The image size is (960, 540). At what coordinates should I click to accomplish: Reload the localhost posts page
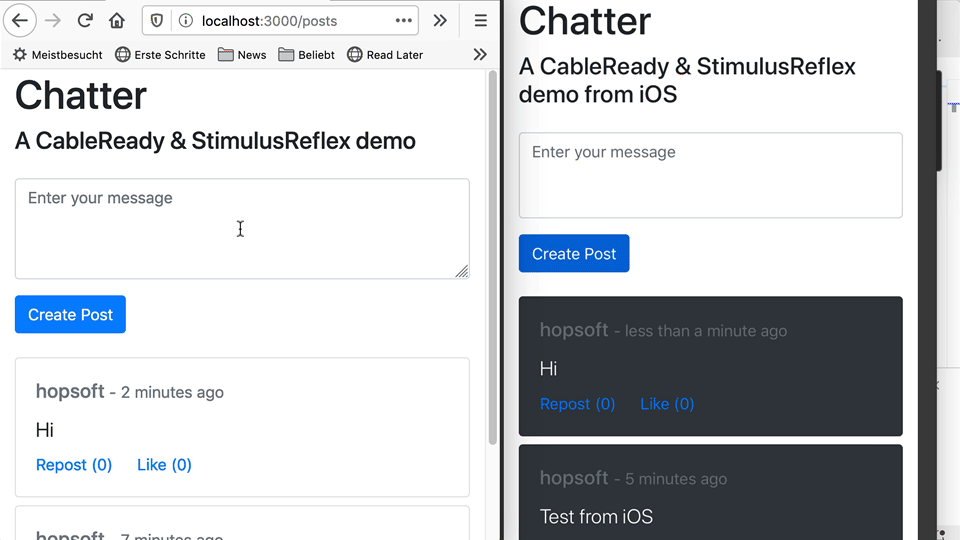click(x=85, y=21)
